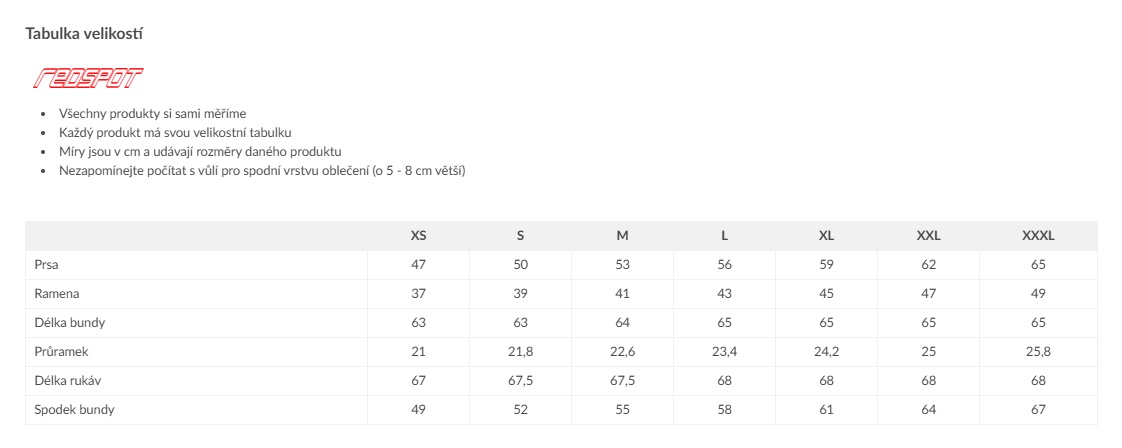Select the Ramena value for size S
The height and width of the screenshot is (448, 1122).
pos(520,294)
